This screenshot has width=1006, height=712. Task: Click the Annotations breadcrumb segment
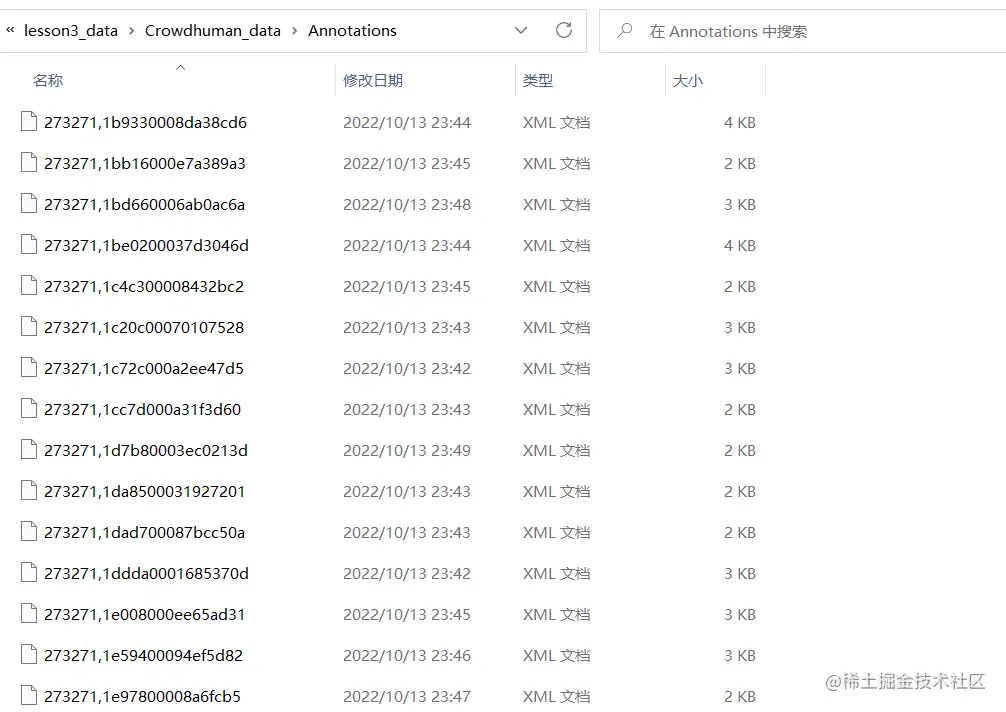click(352, 31)
